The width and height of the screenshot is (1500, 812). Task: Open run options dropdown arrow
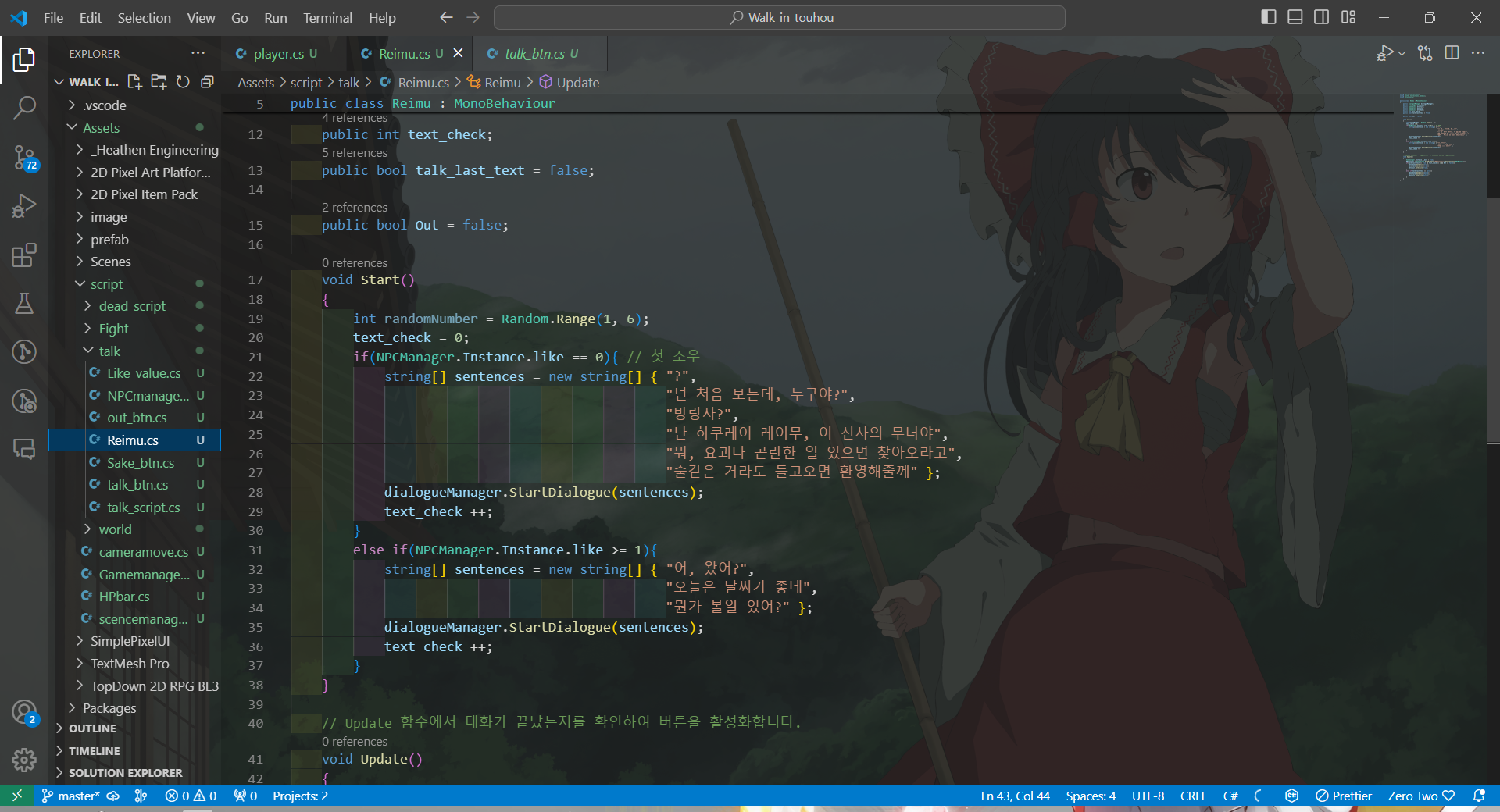1402,53
